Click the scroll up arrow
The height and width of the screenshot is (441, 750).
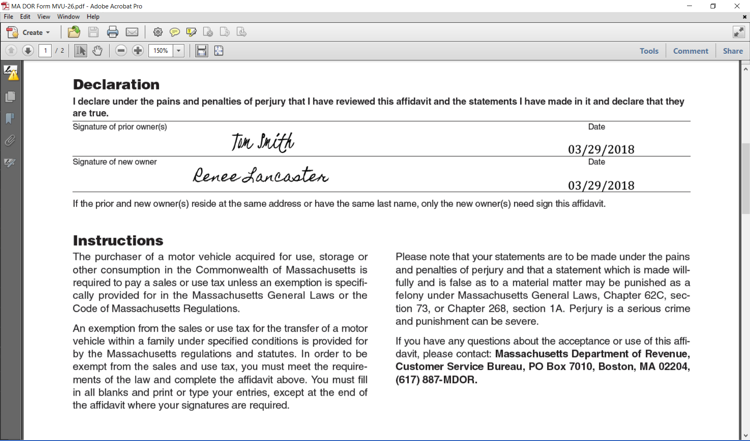(x=745, y=69)
